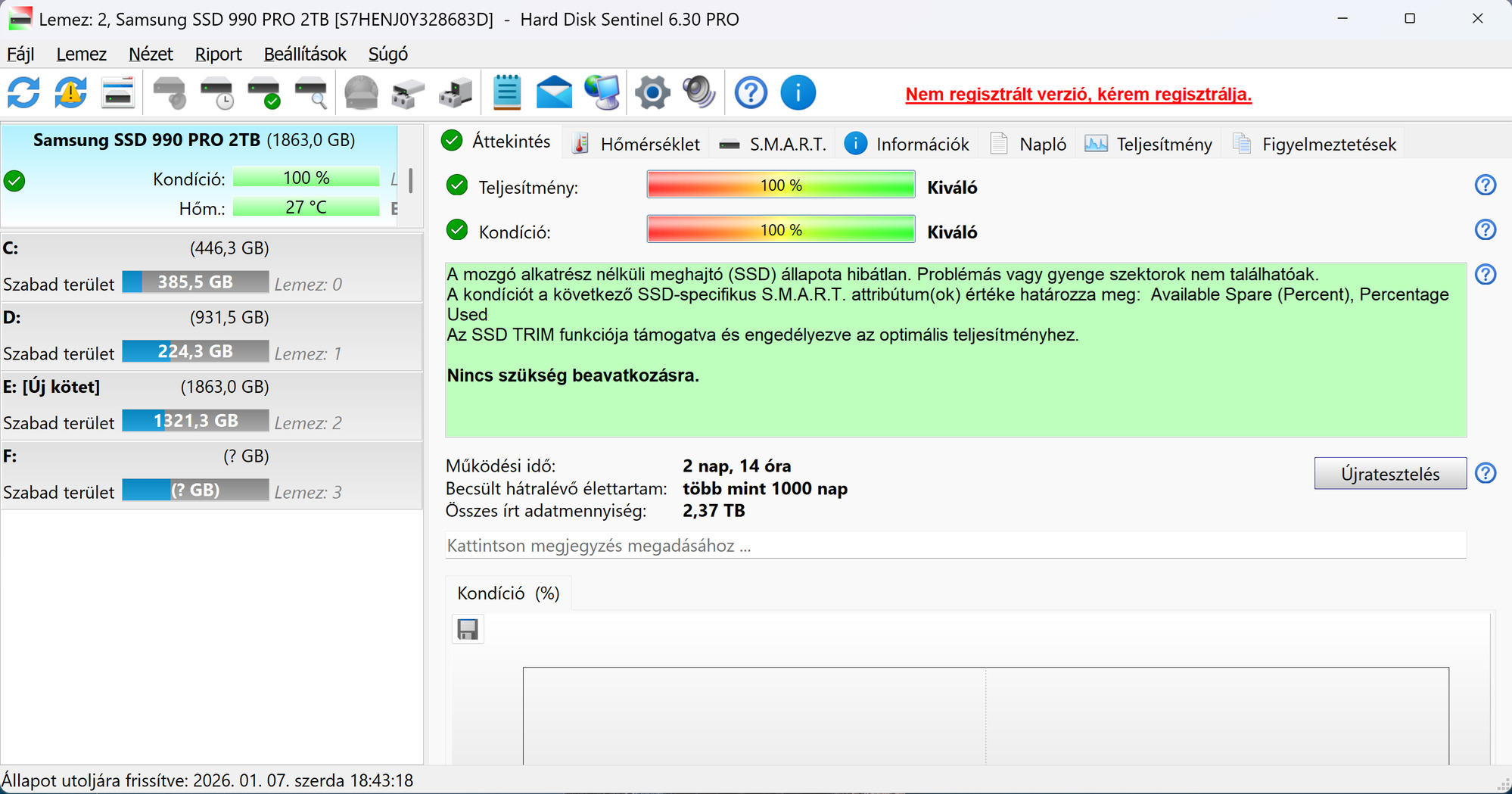Click the '2 nap, 14 óra' operating time value
1512x794 pixels.
point(737,466)
